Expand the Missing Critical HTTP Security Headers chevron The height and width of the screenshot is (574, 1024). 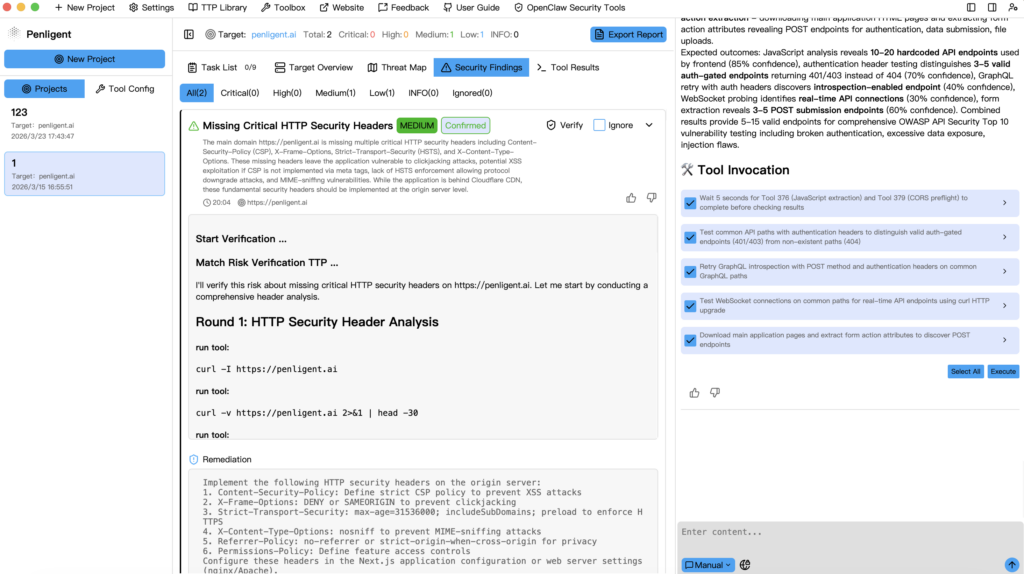[649, 125]
